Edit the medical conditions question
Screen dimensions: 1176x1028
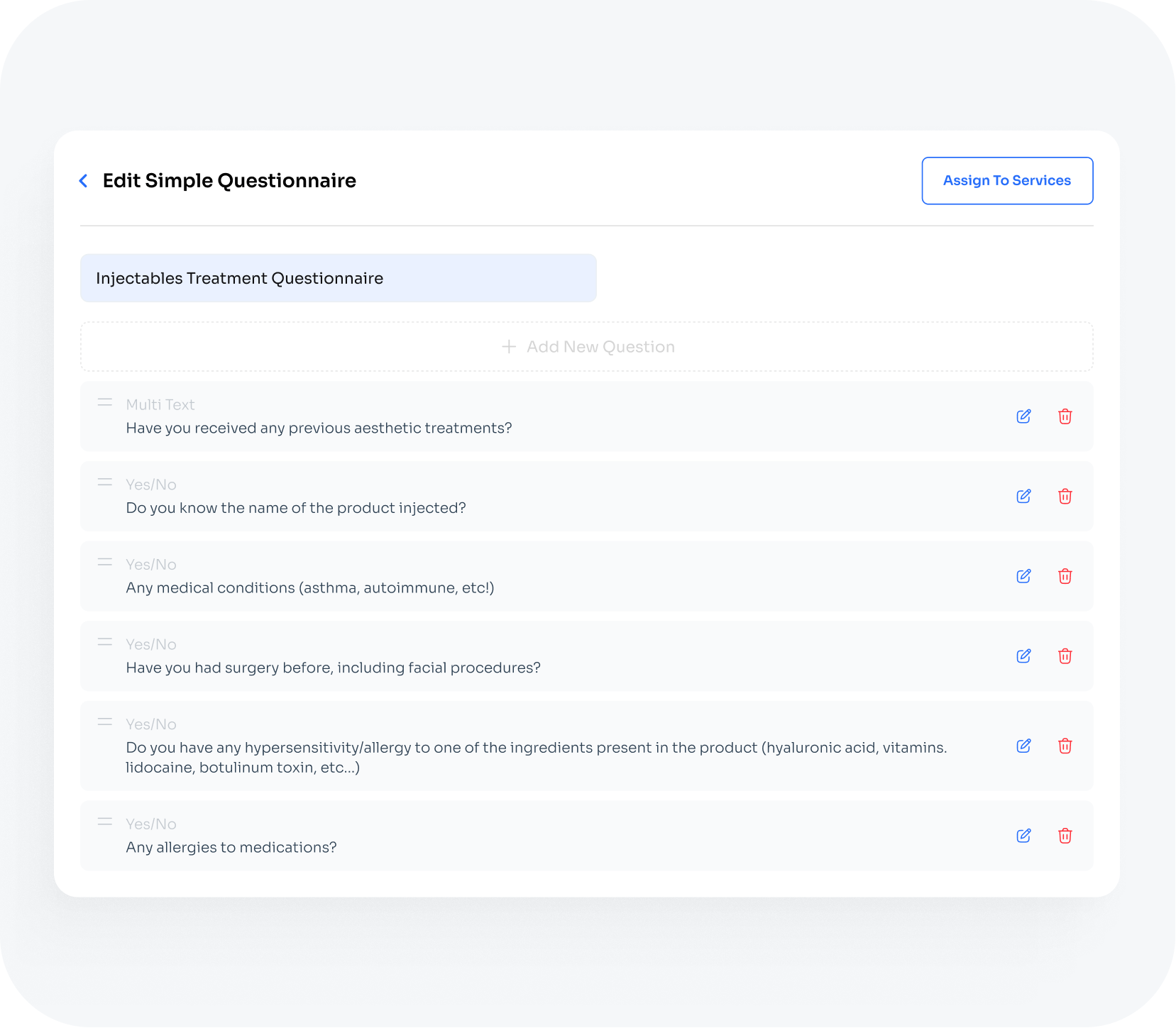coord(1023,576)
